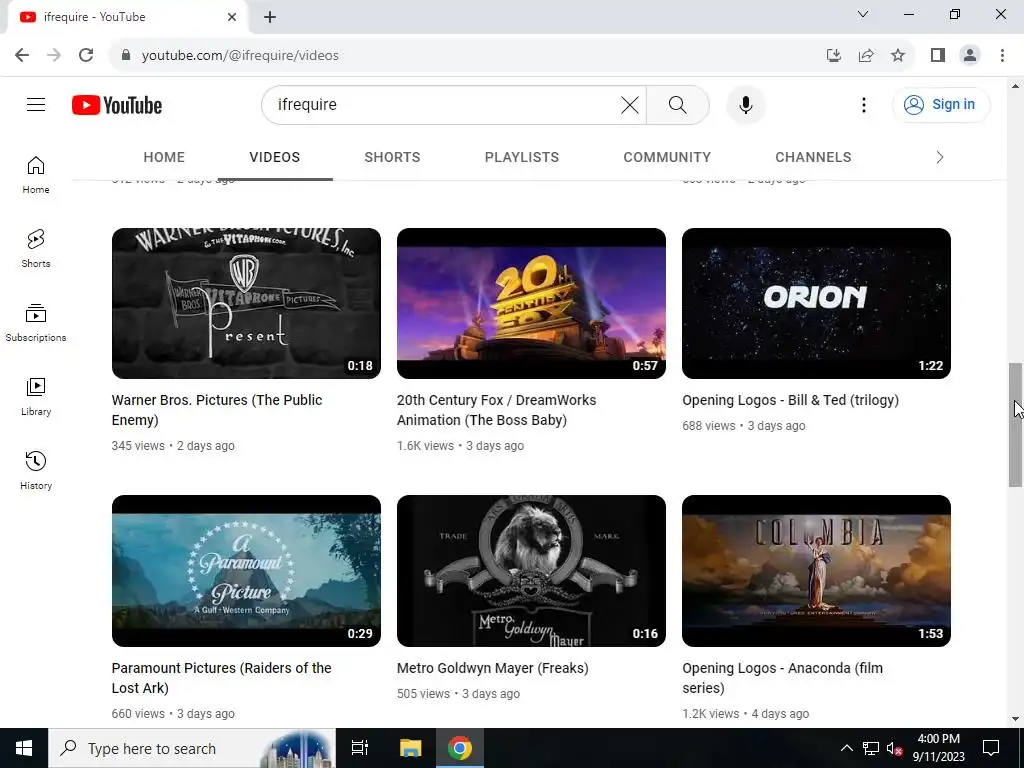Viewport: 1024px width, 768px height.
Task: Clear the search box text with X
Action: 630,104
